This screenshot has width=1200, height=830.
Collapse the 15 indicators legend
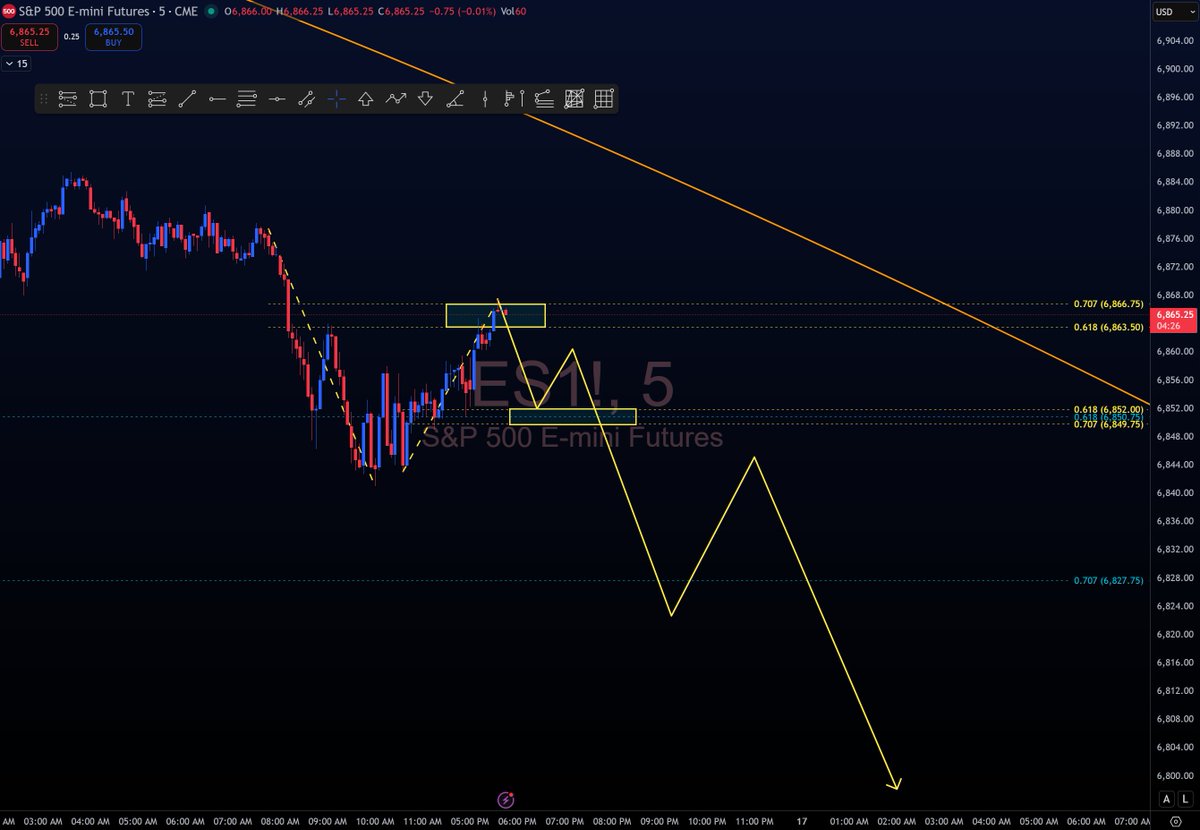pos(16,63)
